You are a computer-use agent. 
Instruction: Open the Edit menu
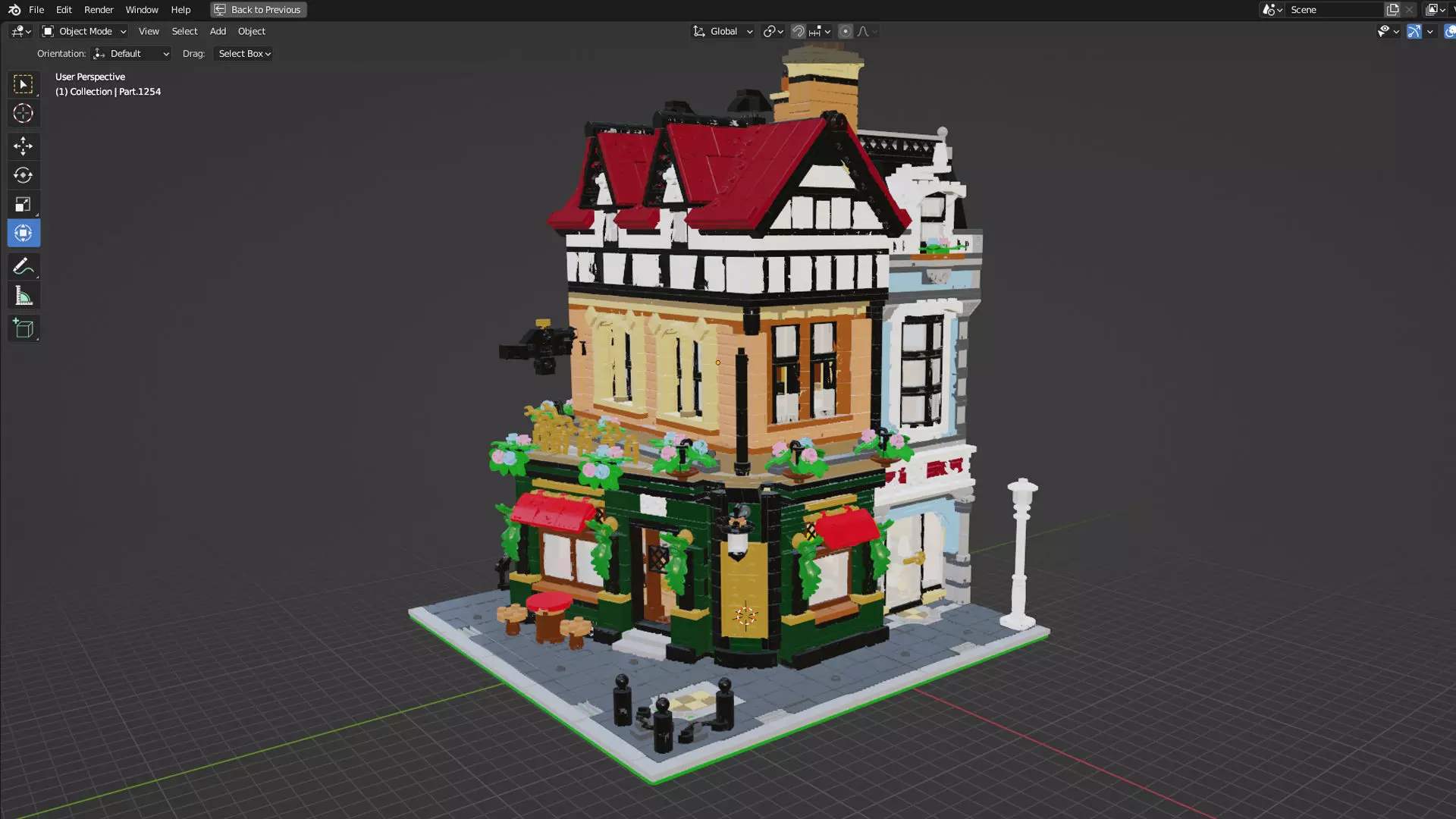click(64, 10)
